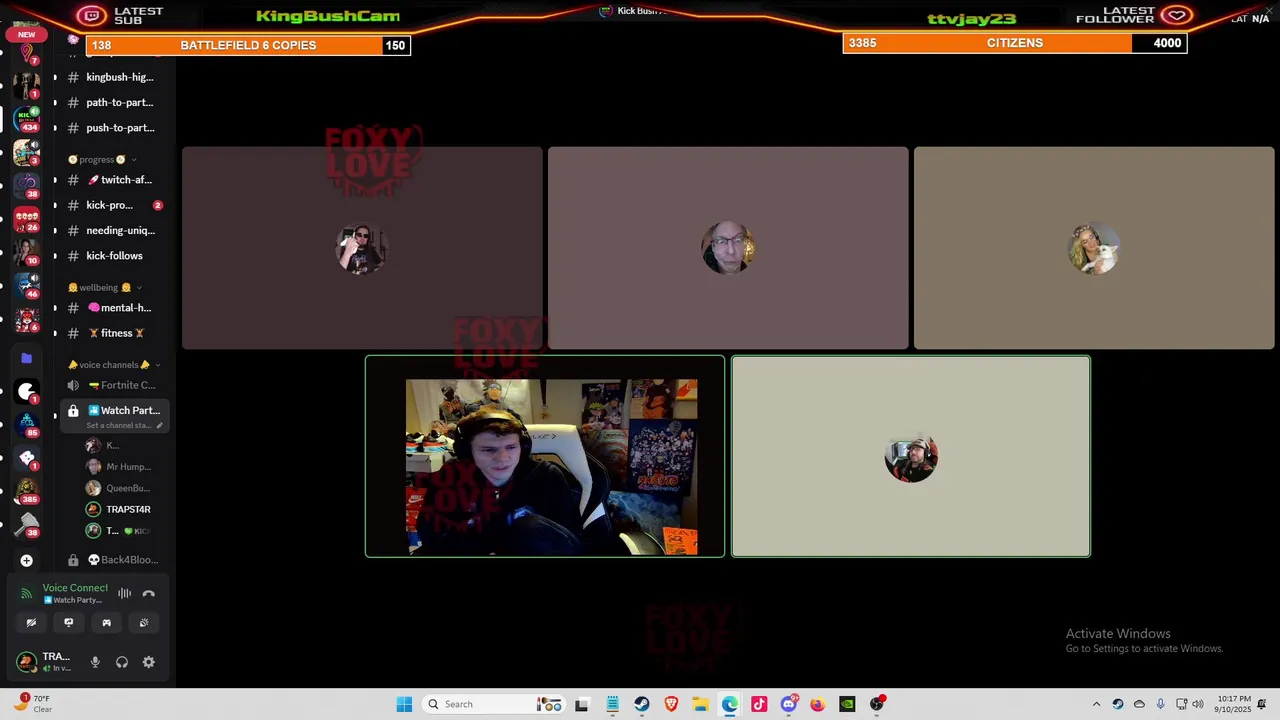
Task: Open the server with 46 badge
Action: coord(27,286)
